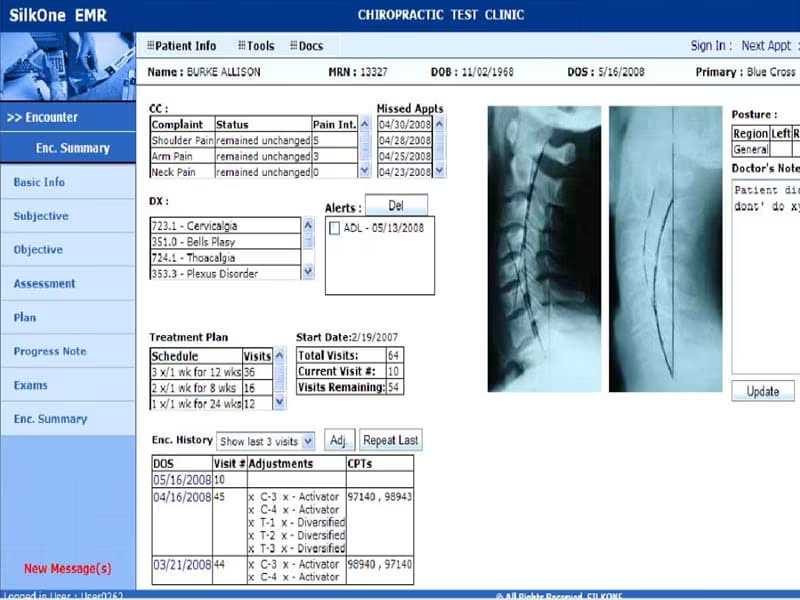
Task: Click CPT codes 97140 , 98943
Action: point(380,496)
